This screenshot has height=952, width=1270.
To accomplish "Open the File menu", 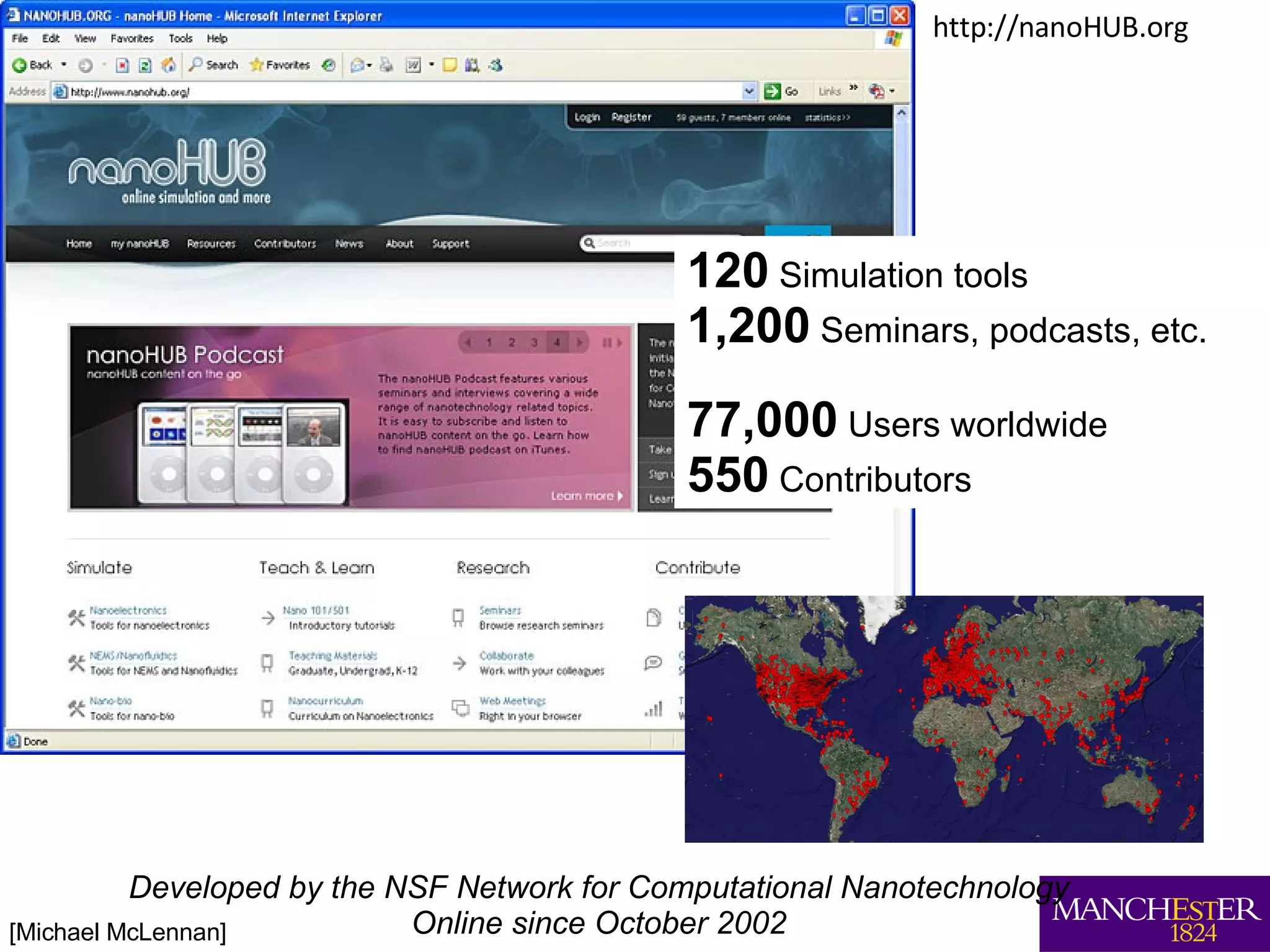I will [x=20, y=38].
